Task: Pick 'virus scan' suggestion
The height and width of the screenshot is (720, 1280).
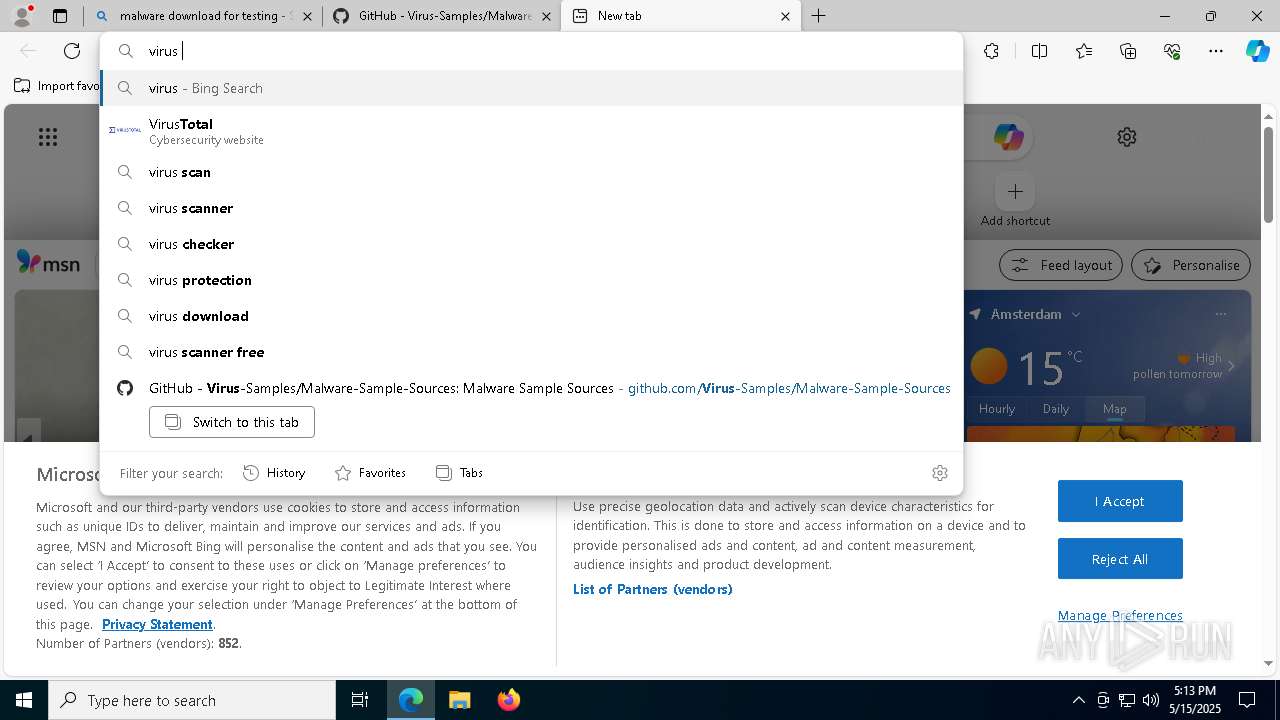Action: [x=531, y=172]
